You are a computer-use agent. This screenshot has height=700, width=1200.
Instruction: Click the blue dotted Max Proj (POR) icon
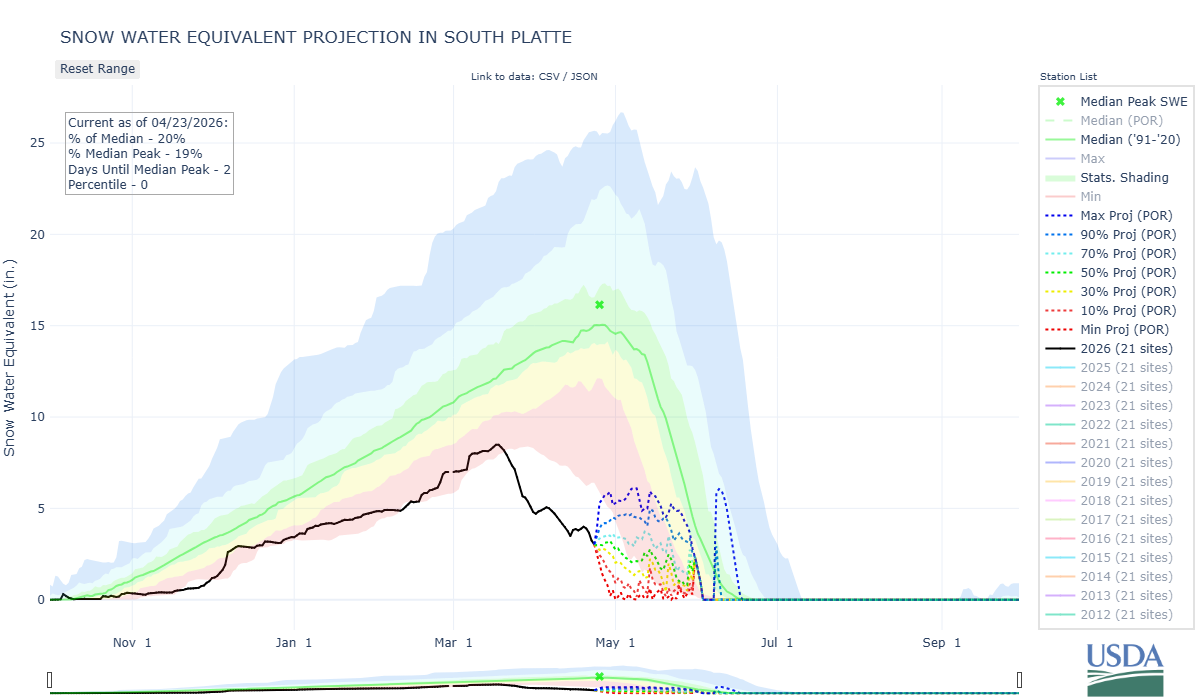click(1059, 215)
